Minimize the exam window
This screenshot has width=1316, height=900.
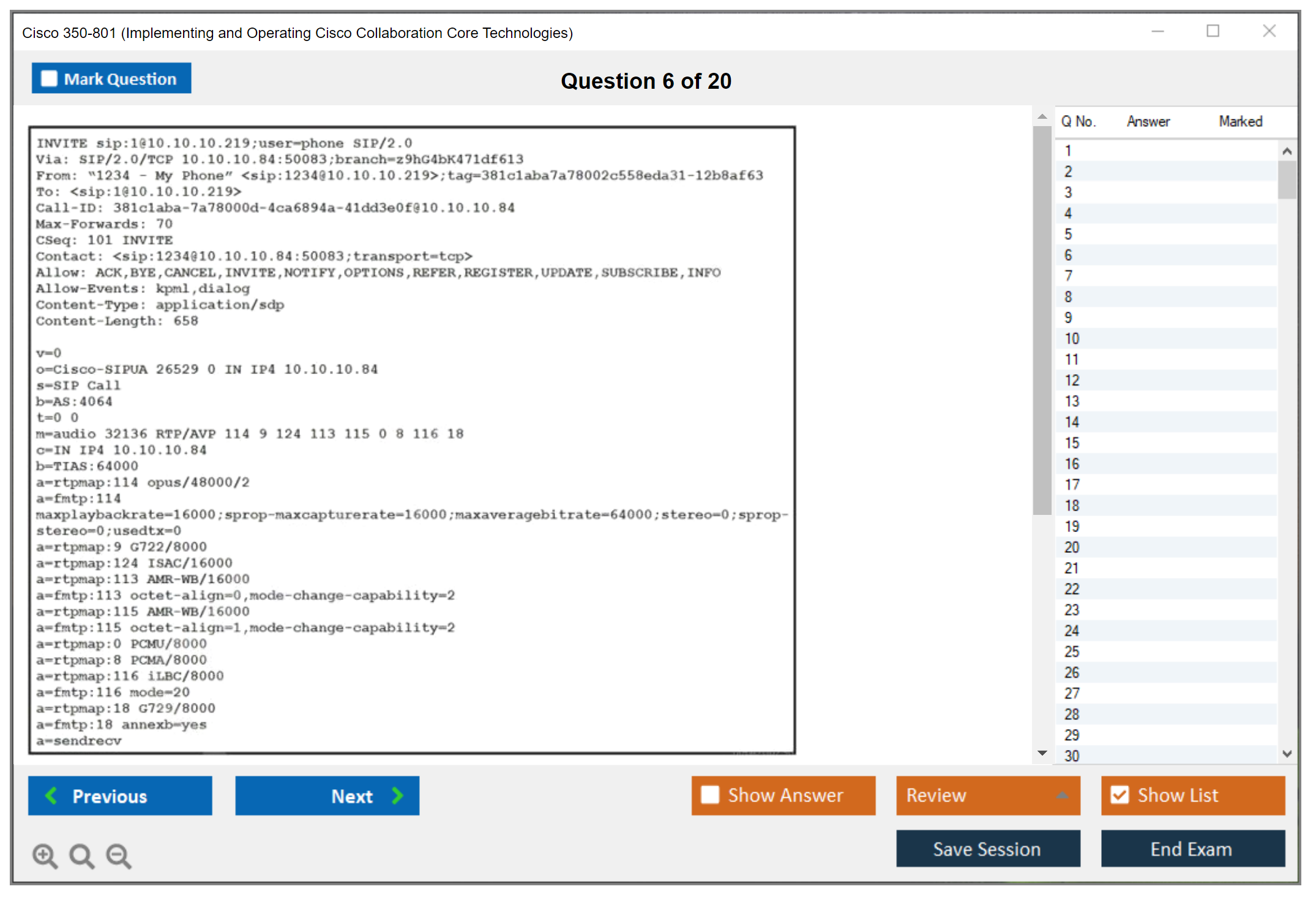tap(1157, 31)
